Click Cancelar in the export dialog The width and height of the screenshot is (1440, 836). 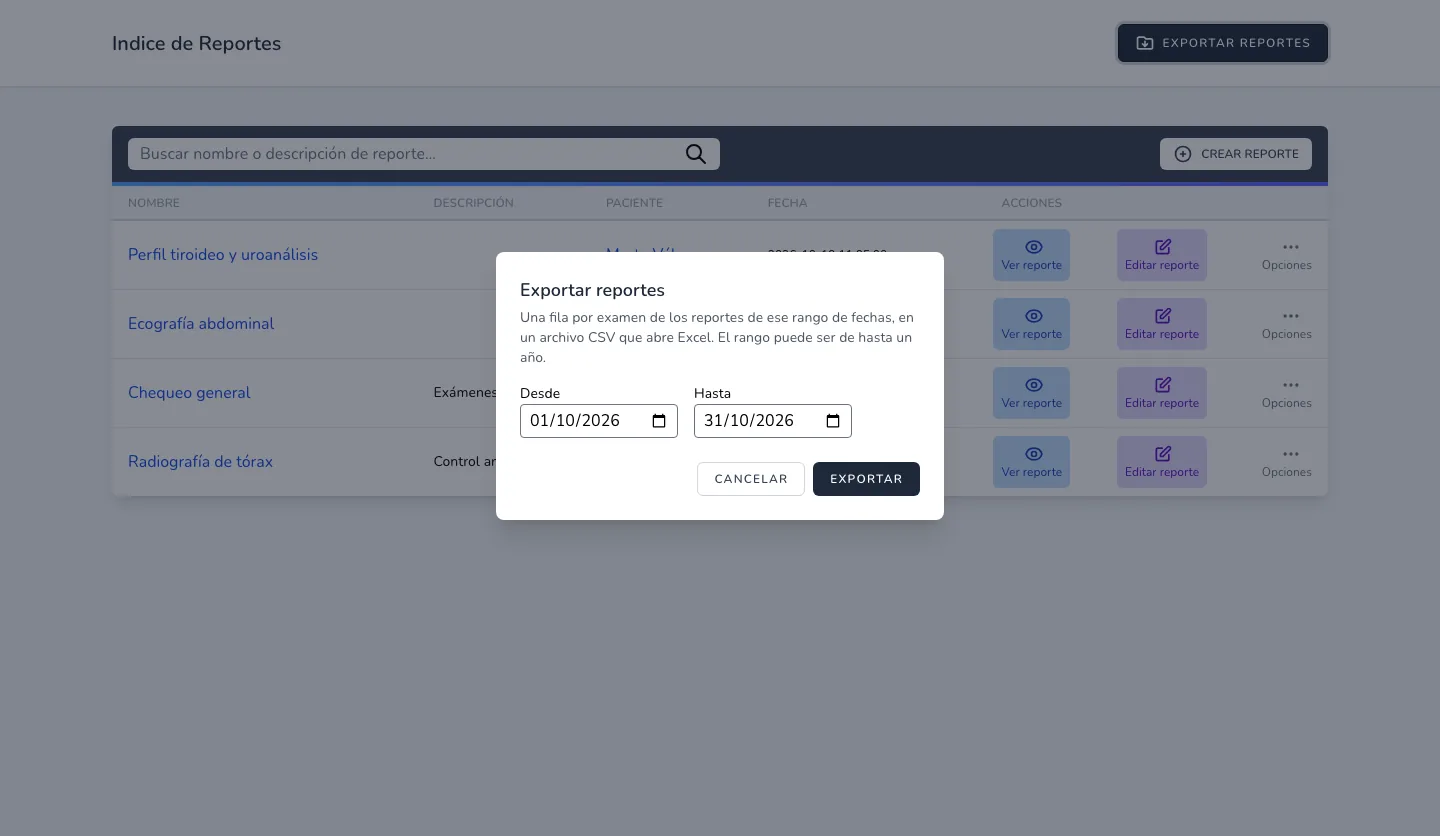pos(750,479)
